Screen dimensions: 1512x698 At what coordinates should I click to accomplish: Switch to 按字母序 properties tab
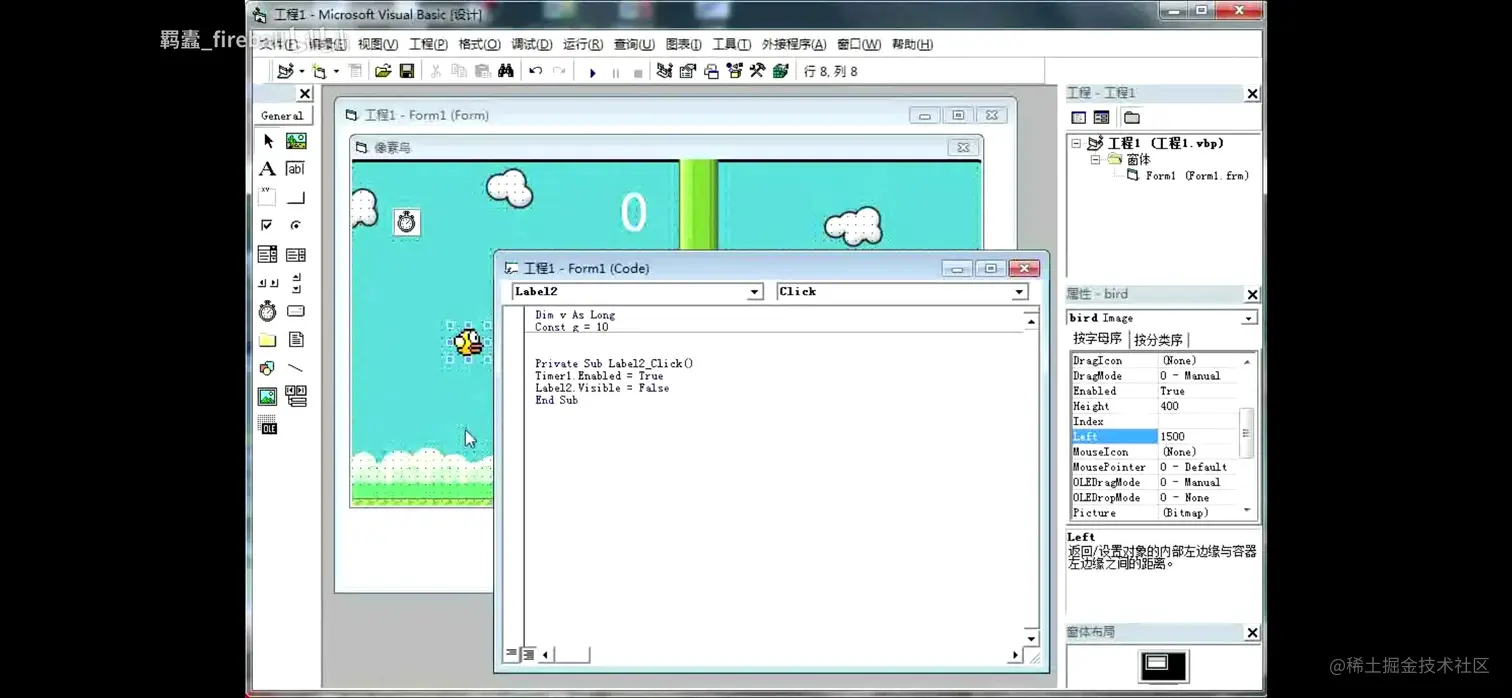(1097, 339)
